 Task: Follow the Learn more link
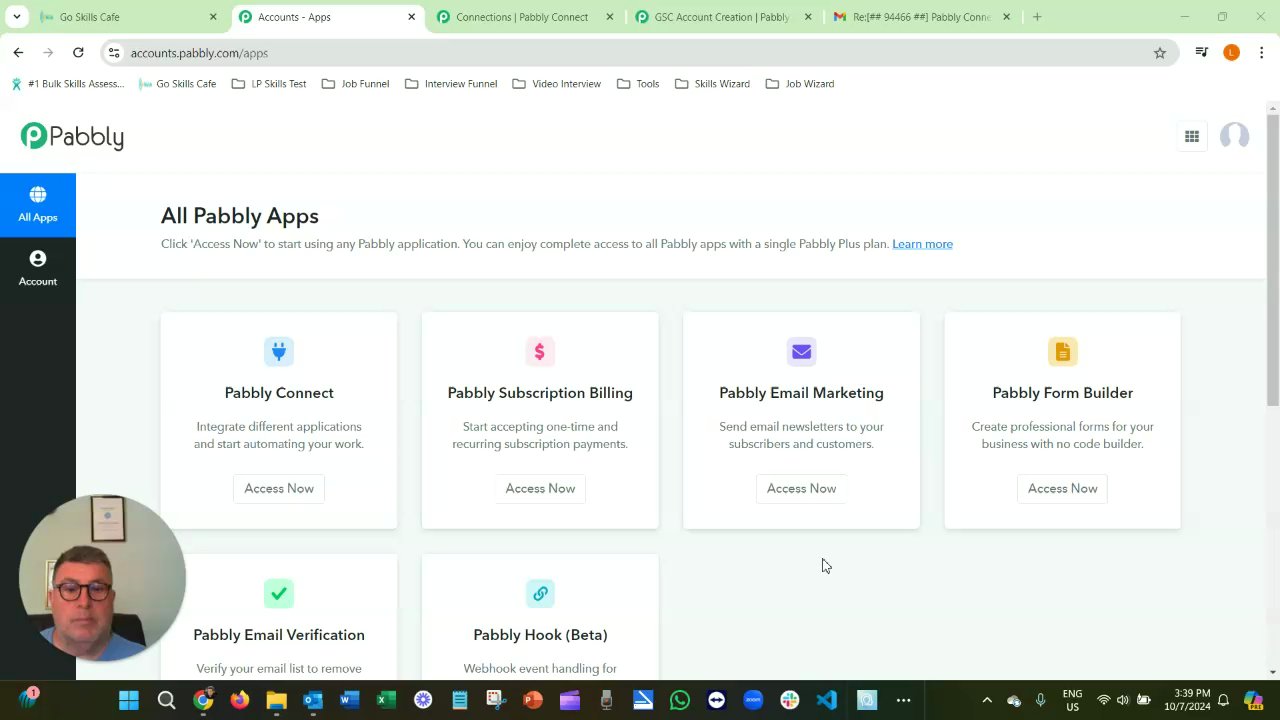click(922, 244)
